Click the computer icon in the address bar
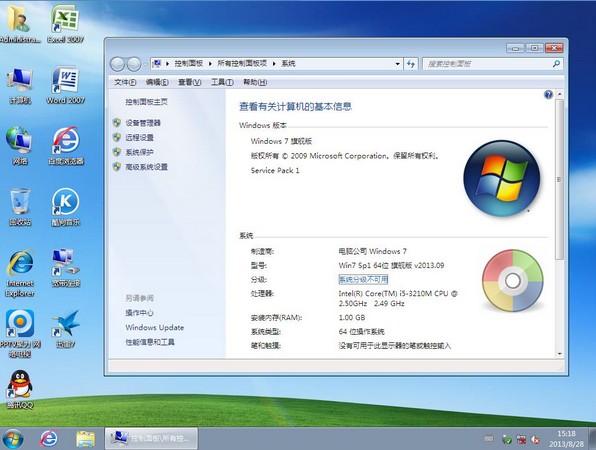Image resolution: width=596 pixels, height=450 pixels. click(x=157, y=63)
